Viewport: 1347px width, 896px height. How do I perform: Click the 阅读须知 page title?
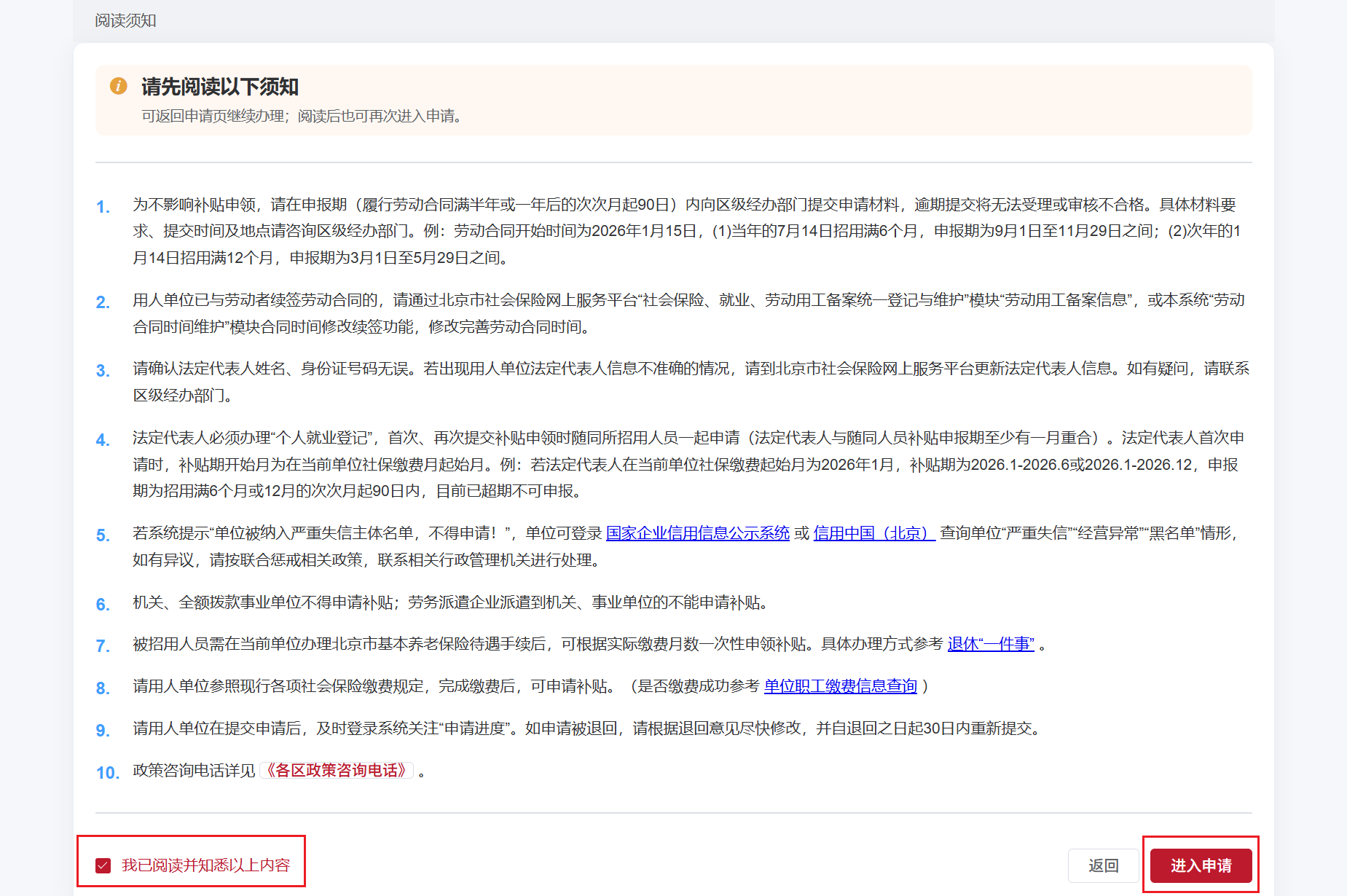point(125,20)
